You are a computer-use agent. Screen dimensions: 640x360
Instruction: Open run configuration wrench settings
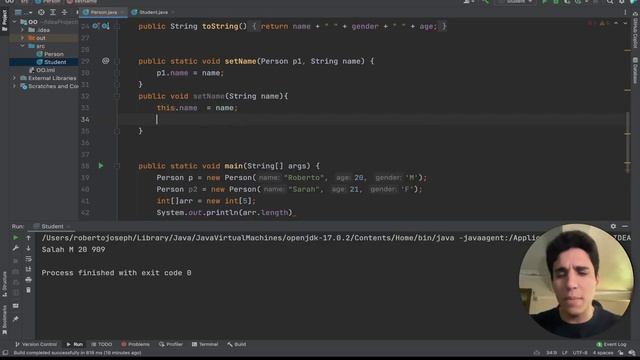pos(16,248)
